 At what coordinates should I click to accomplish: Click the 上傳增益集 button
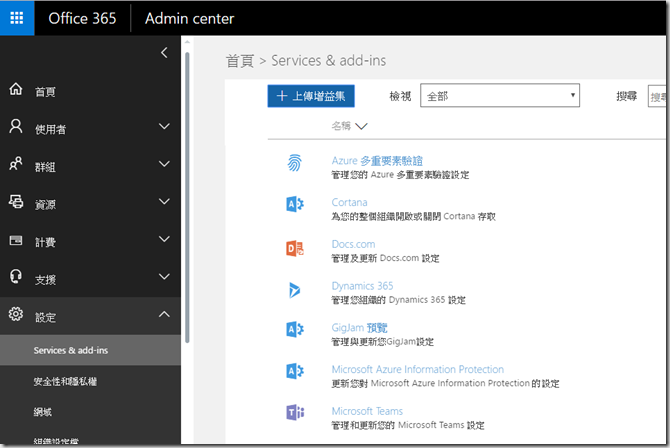311,96
